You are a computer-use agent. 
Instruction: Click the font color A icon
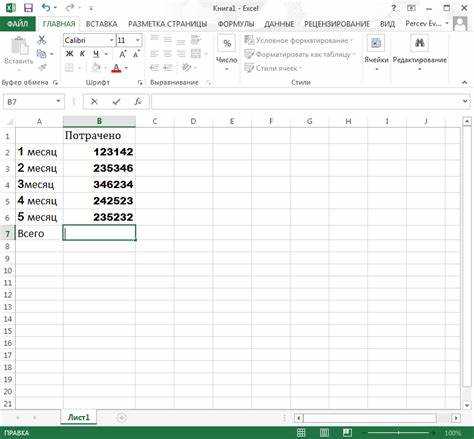[x=116, y=68]
